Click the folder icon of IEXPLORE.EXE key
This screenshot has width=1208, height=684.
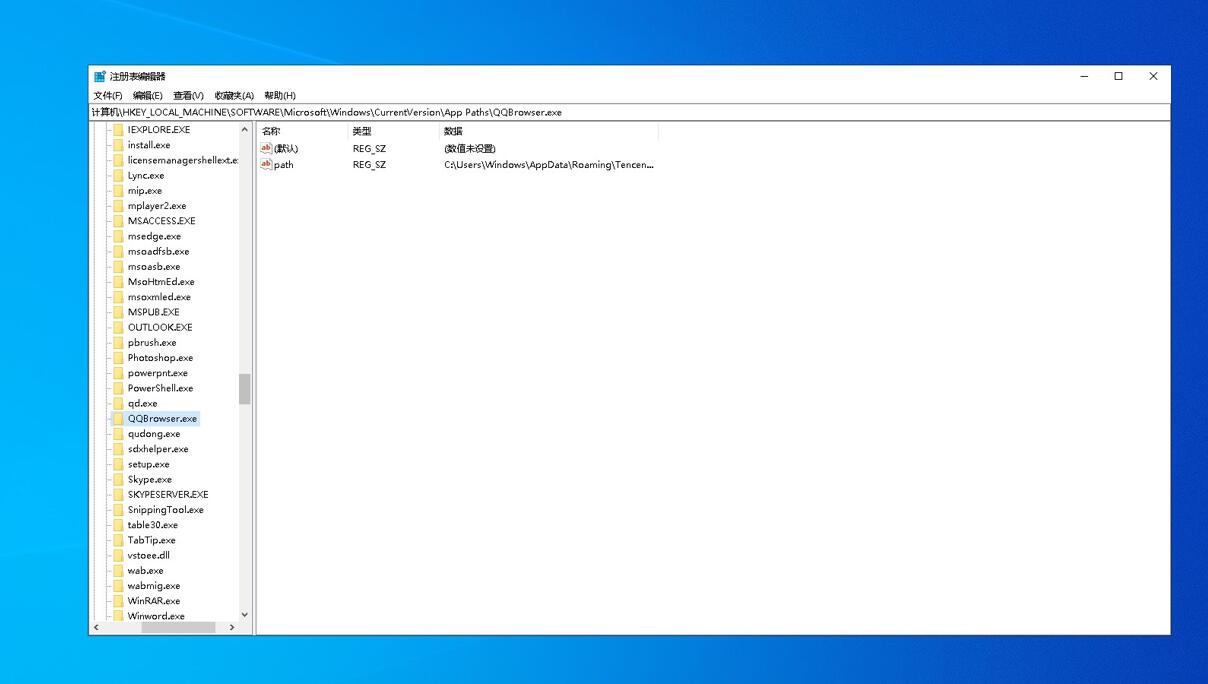pyautogui.click(x=118, y=130)
